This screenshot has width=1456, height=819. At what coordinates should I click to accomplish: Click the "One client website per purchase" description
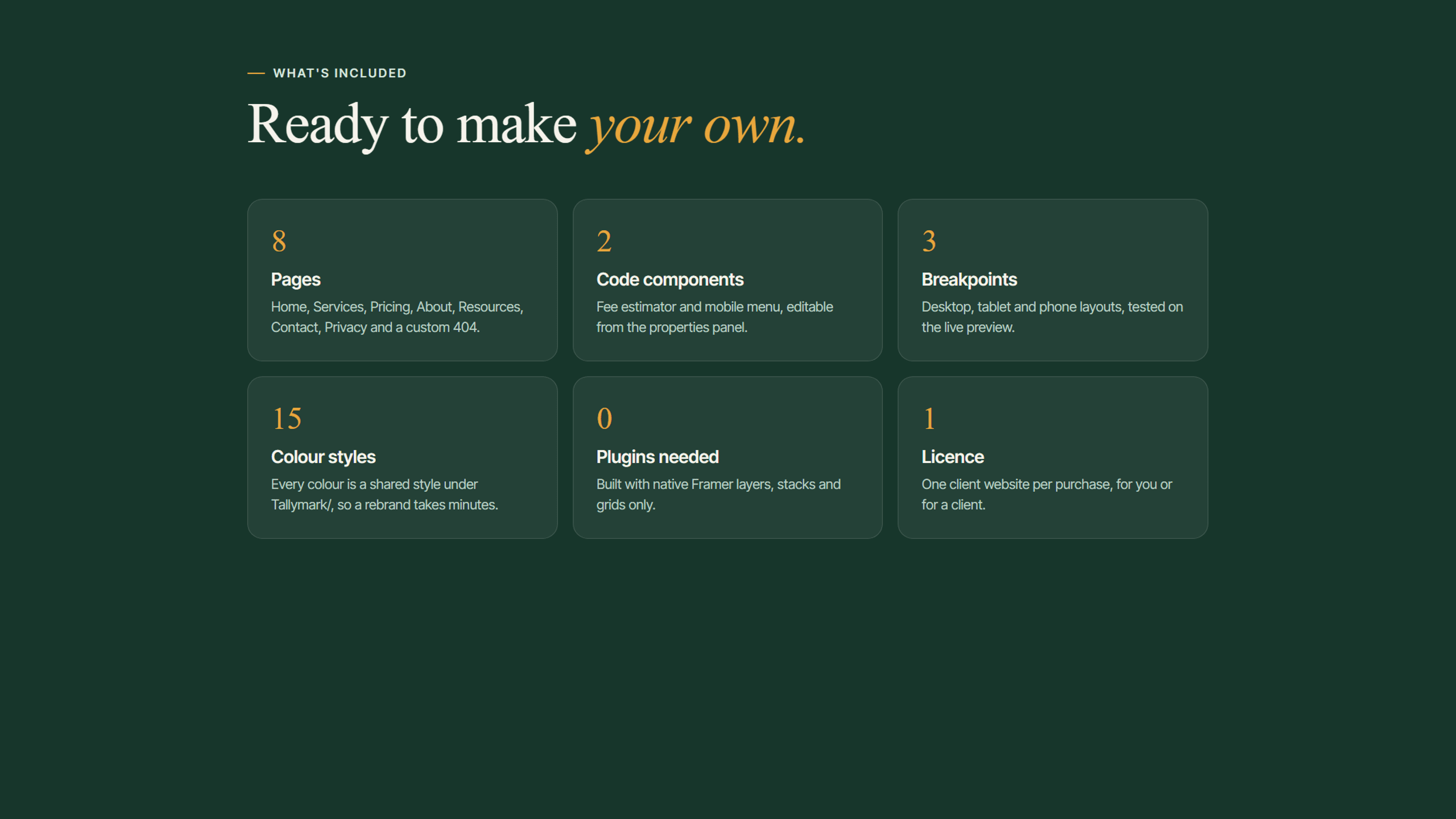[x=1047, y=494]
